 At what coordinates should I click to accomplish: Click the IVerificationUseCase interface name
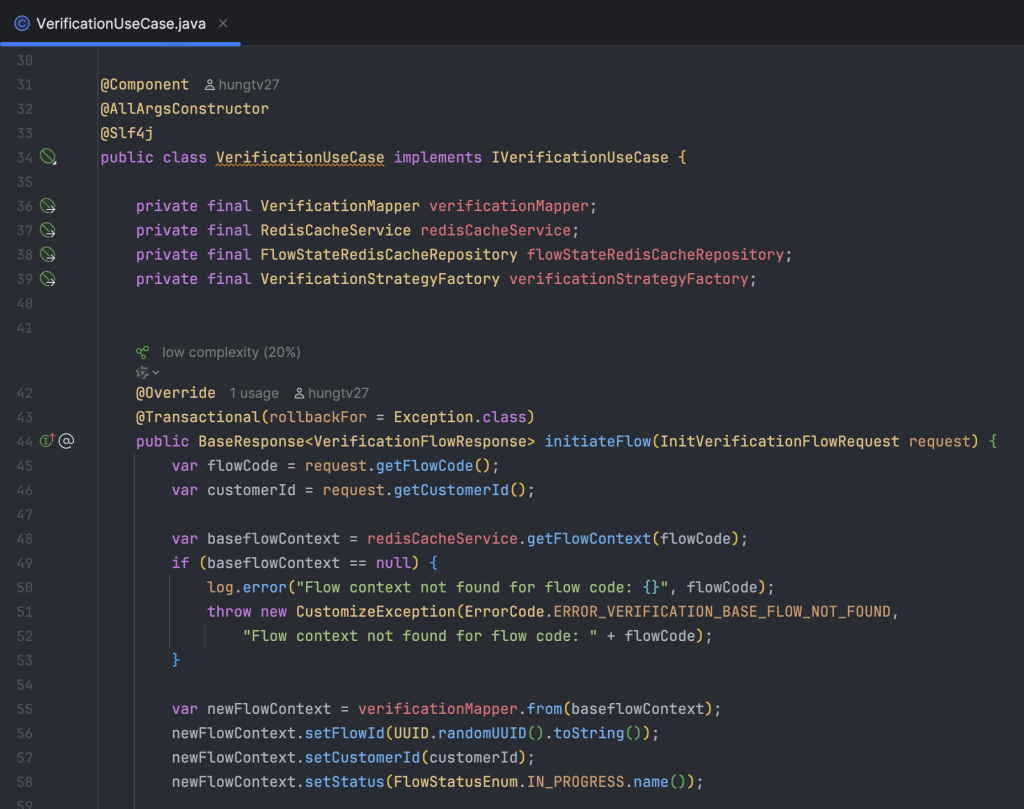[580, 158]
